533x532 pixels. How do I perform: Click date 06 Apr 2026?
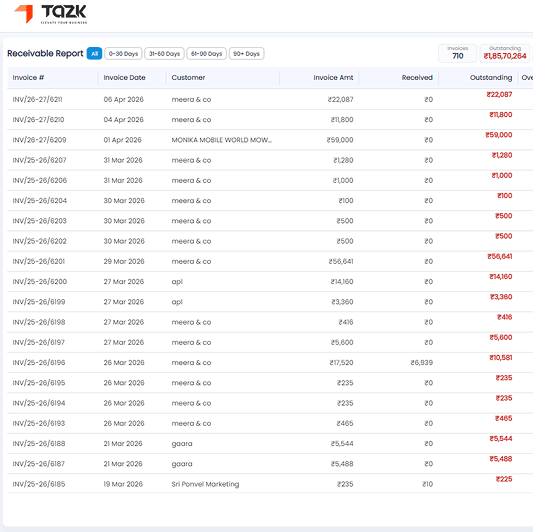[x=123, y=100]
